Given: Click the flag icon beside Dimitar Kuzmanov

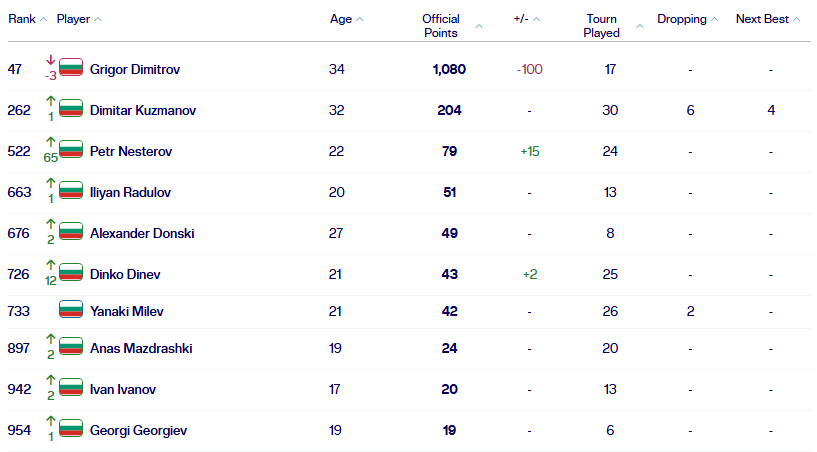Looking at the screenshot, I should pos(71,108).
